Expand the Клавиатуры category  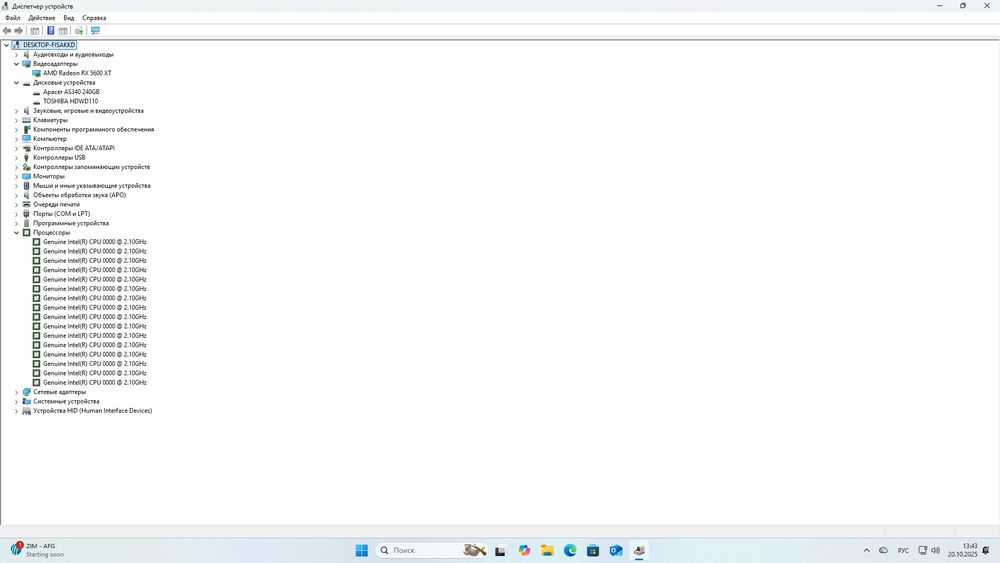[17, 121]
